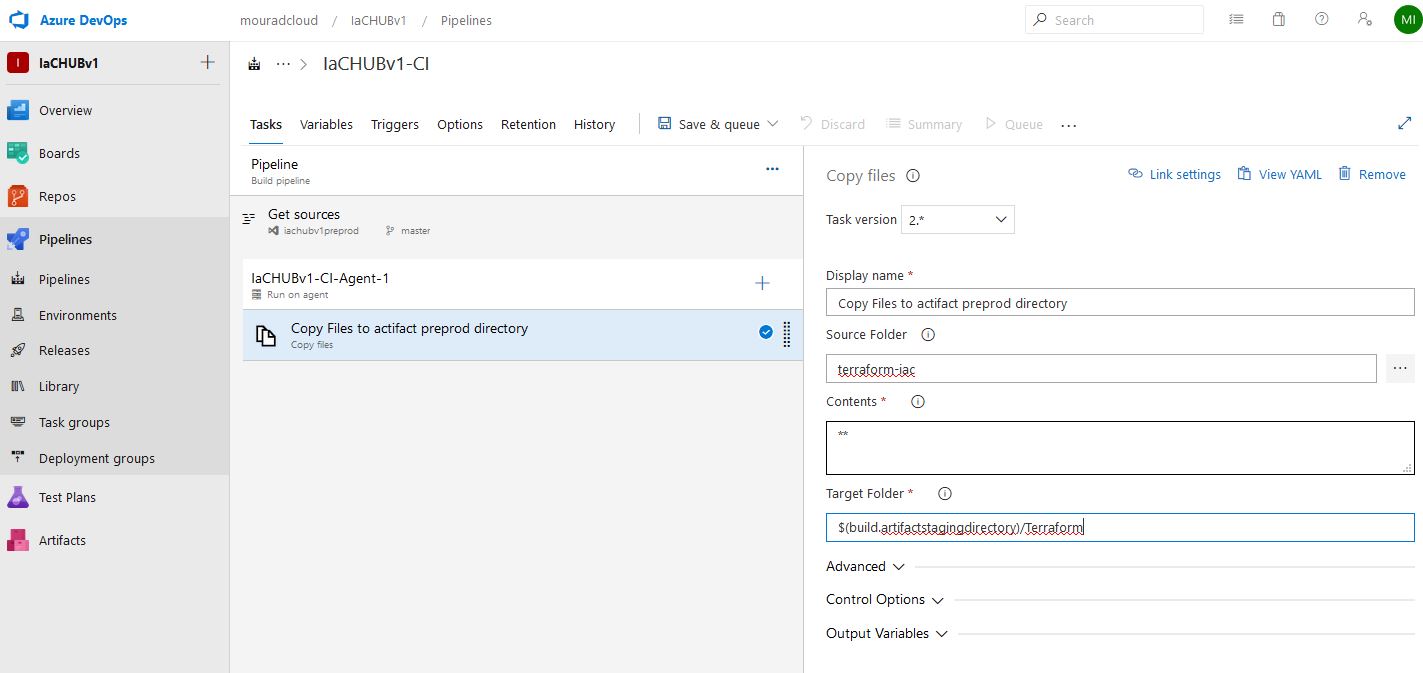This screenshot has height=673, width=1423.
Task: Open the Artifacts section
Action: 63,540
